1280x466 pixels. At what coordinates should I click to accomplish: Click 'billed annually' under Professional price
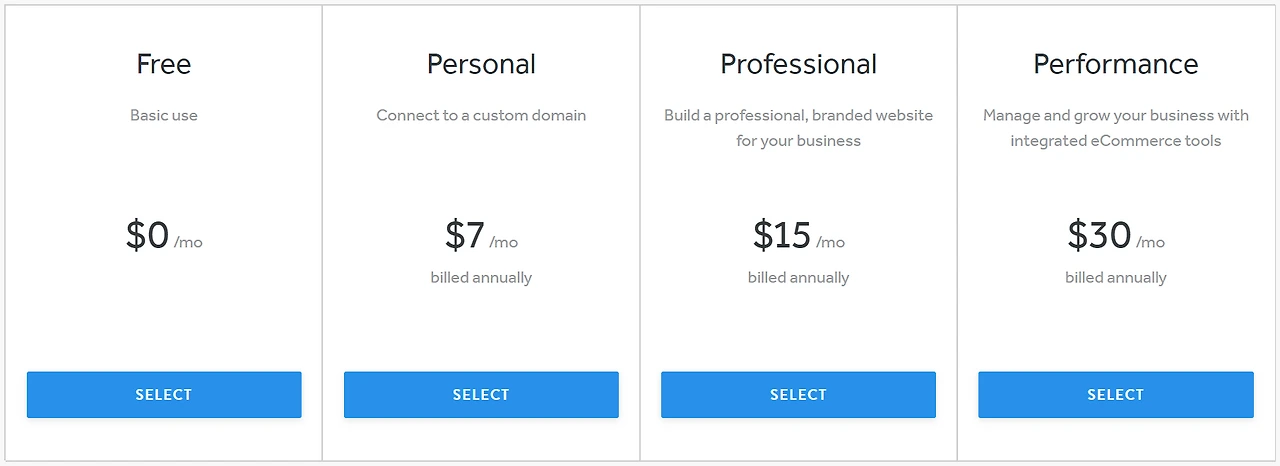tap(798, 278)
